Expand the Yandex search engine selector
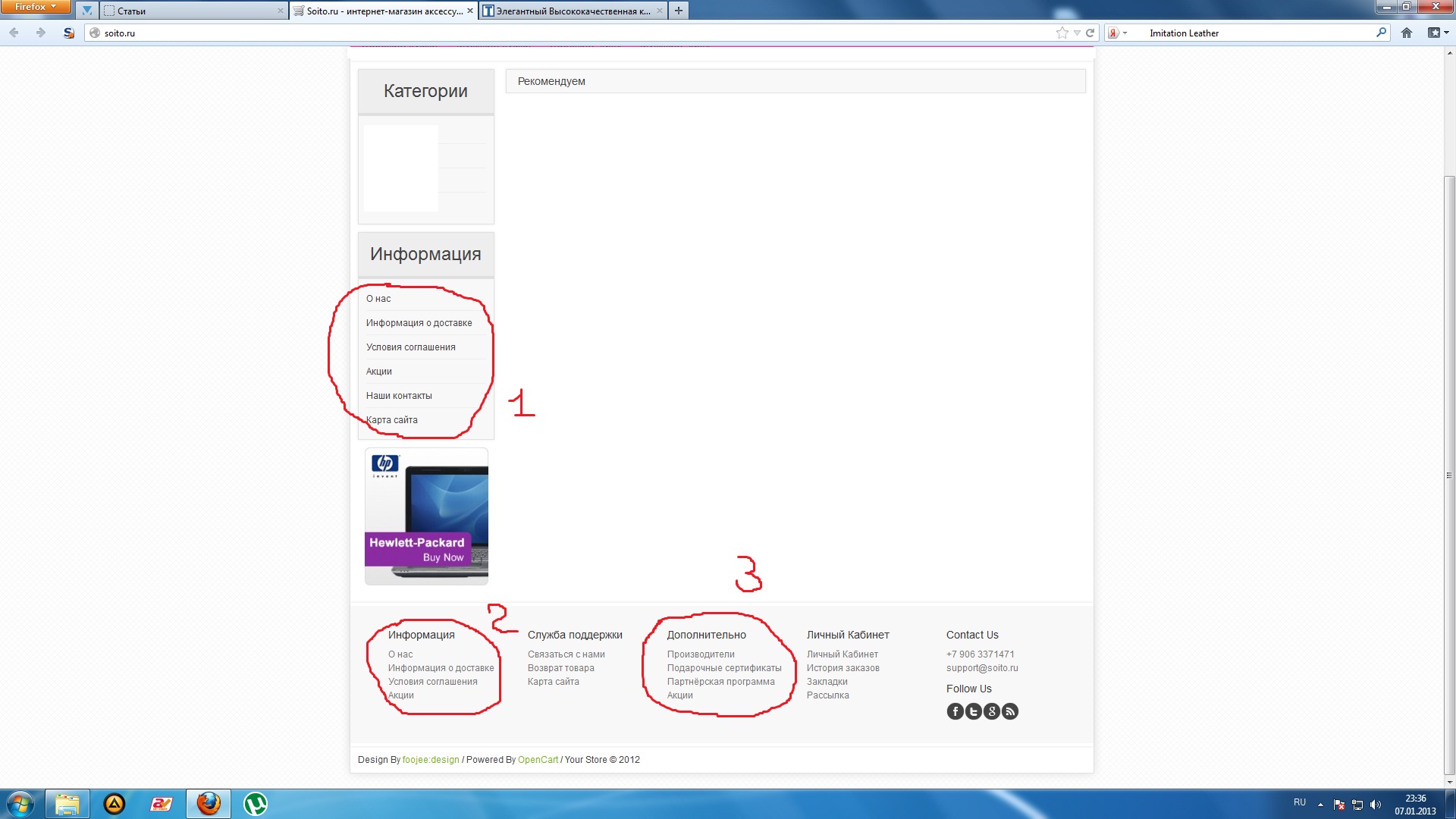 [1117, 33]
